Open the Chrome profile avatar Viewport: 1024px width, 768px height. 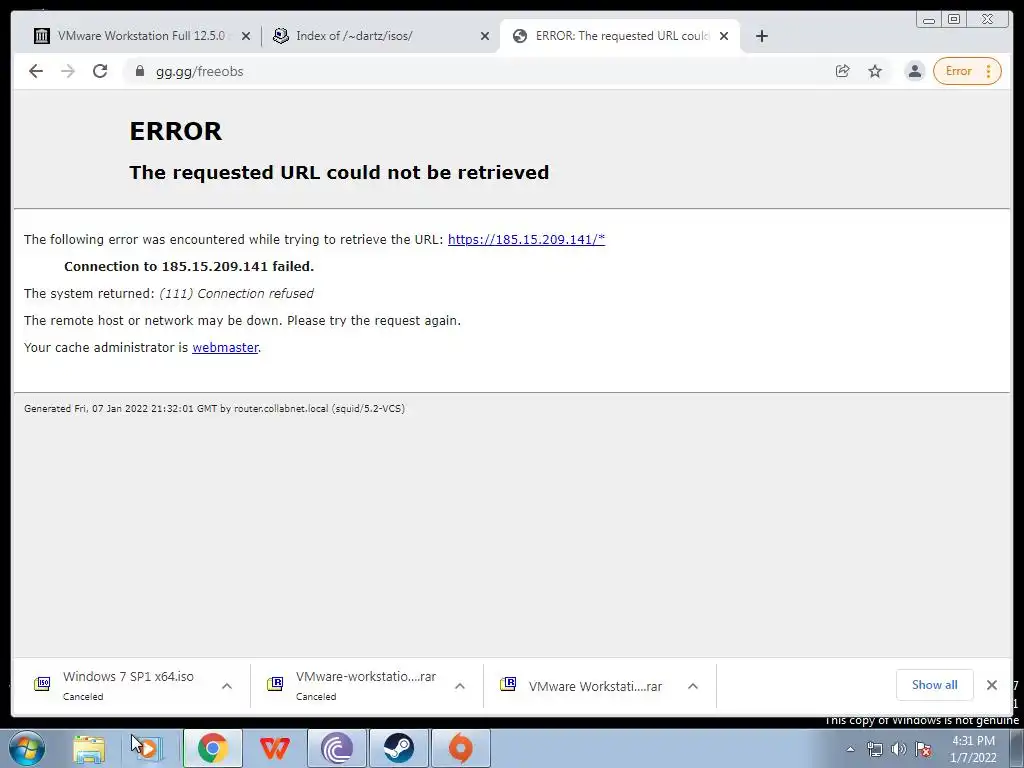(915, 71)
